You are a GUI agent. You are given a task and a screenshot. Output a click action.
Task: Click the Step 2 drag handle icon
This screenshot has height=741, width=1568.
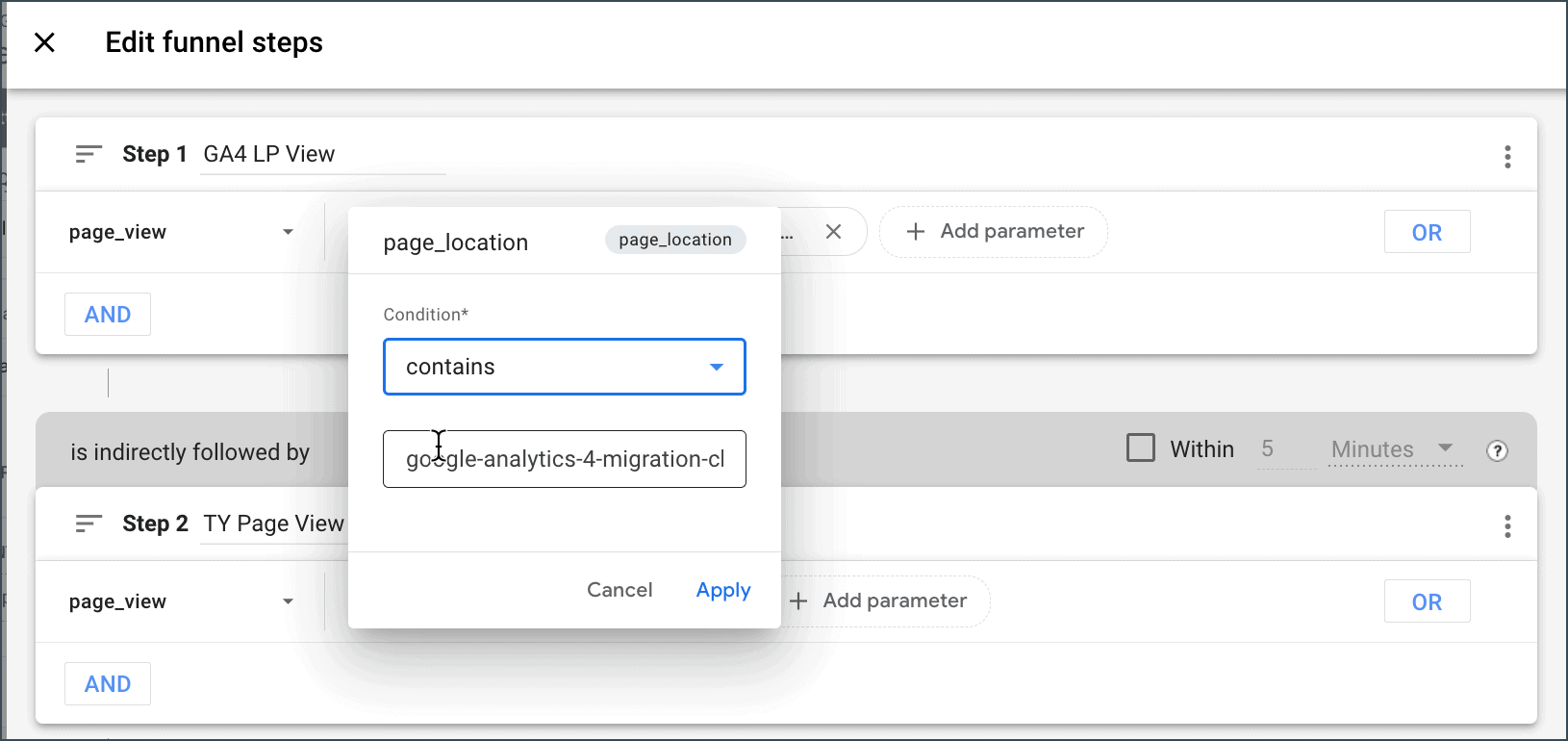point(89,524)
